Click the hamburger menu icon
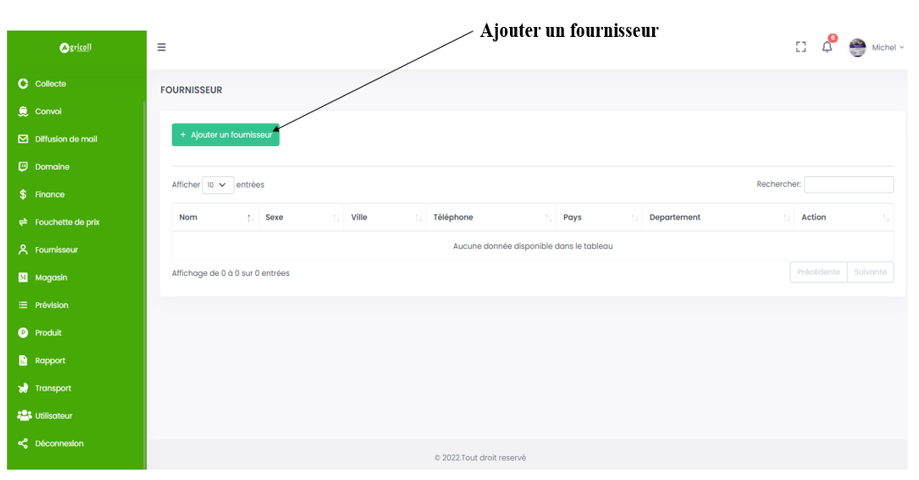Screen dimensions: 919x480 coord(162,47)
